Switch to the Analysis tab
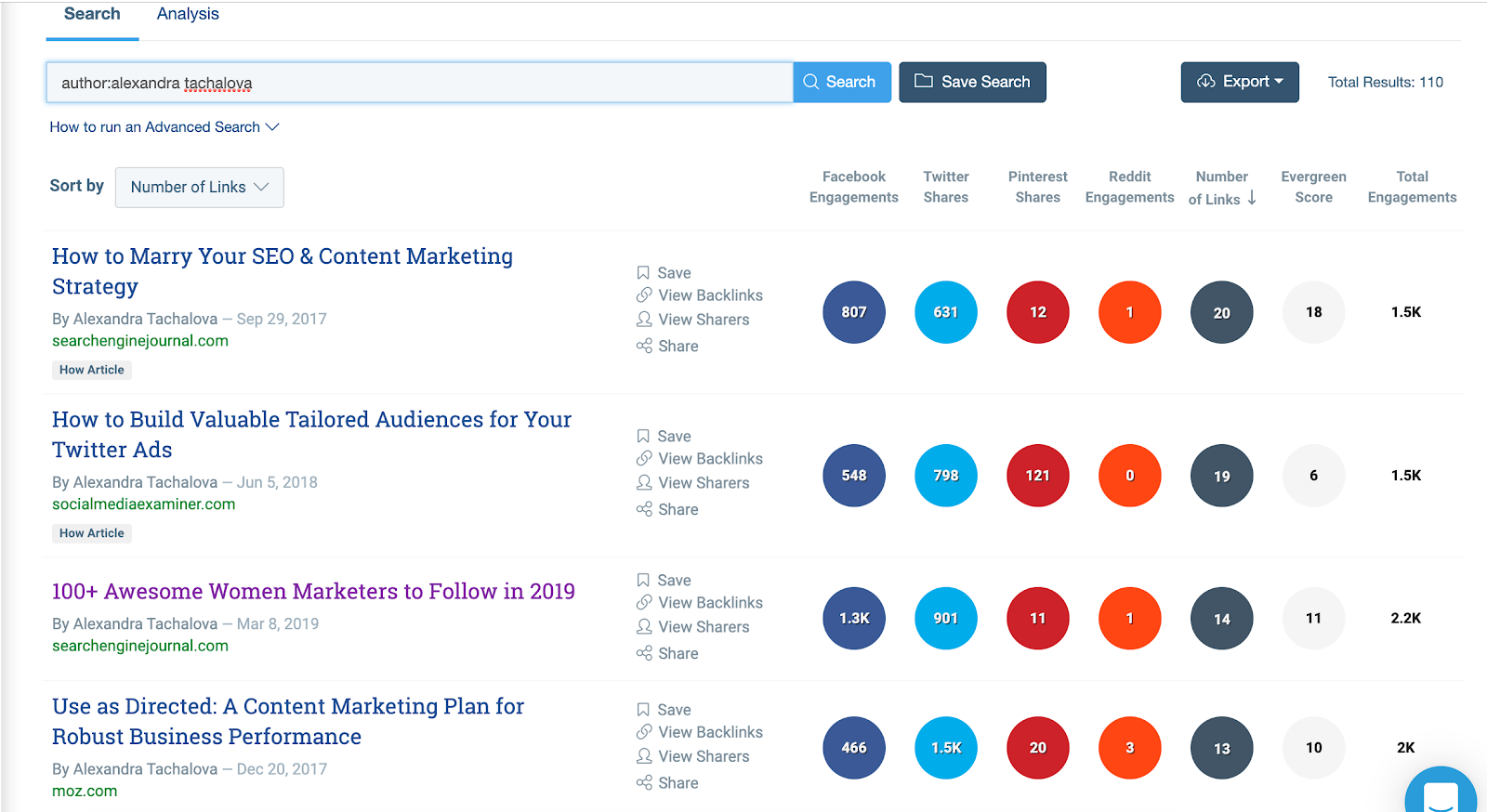 coord(188,14)
